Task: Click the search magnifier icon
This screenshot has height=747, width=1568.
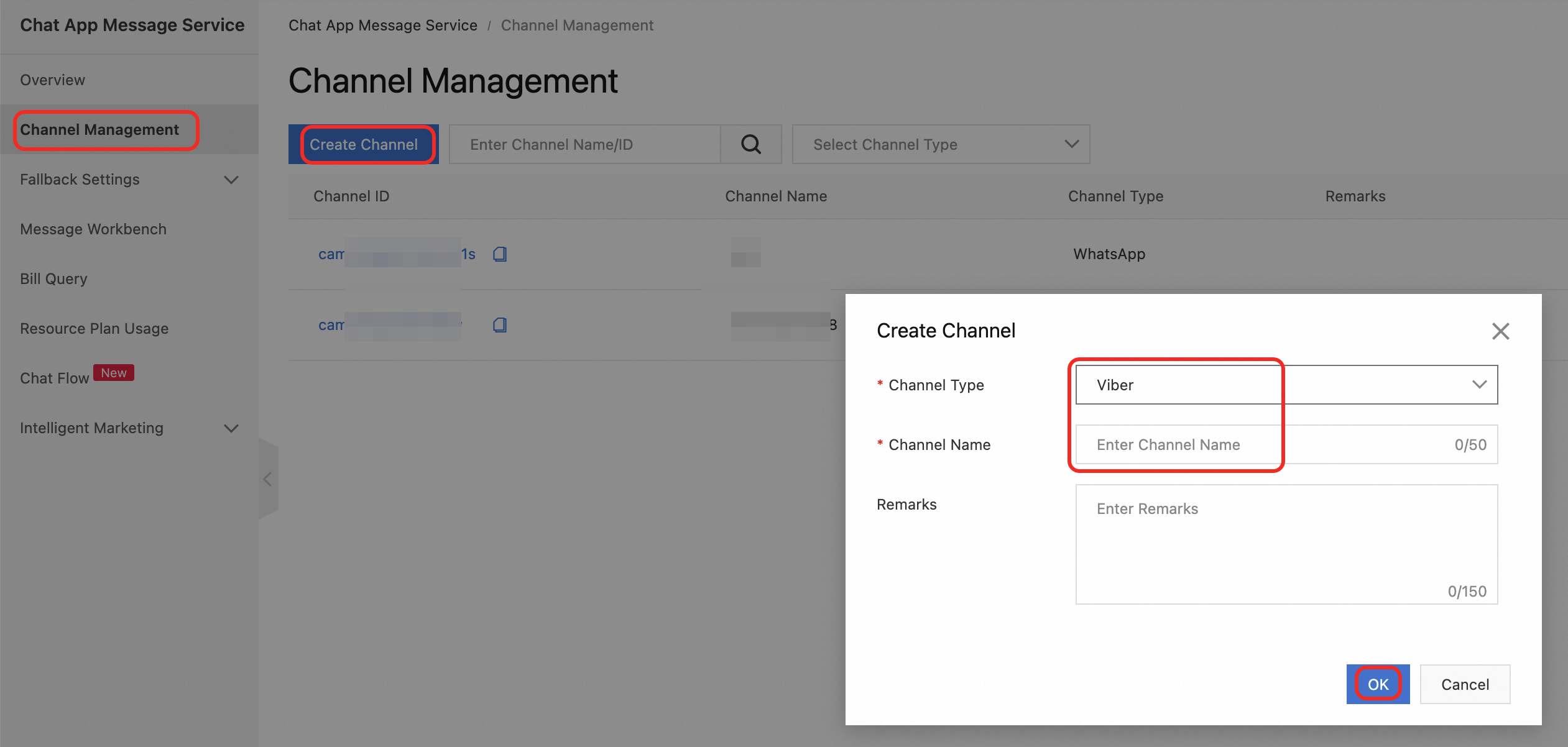Action: [x=750, y=144]
